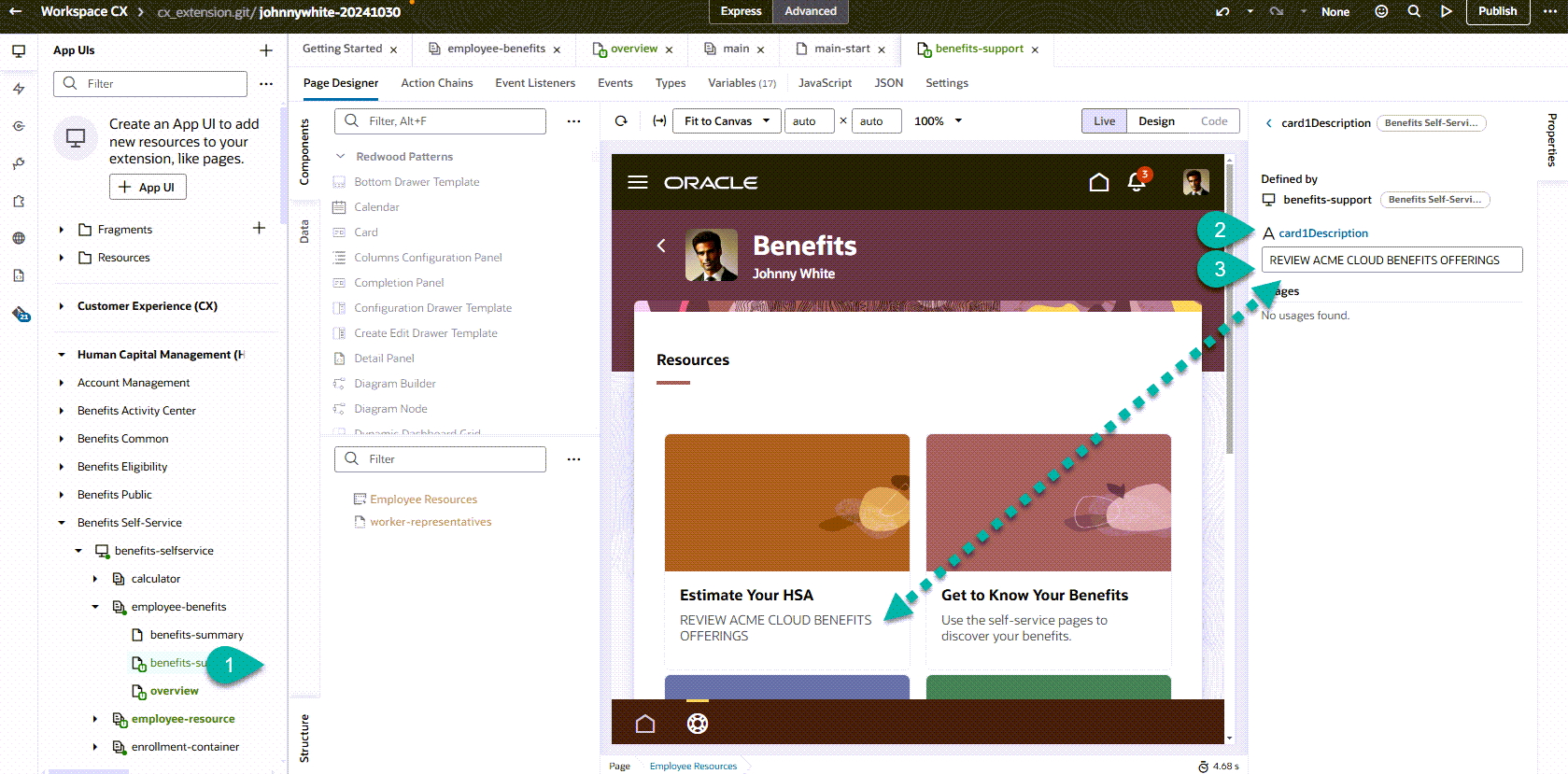Image resolution: width=1568 pixels, height=774 pixels.
Task: Open the Services lightning icon in sidebar
Action: [x=19, y=89]
